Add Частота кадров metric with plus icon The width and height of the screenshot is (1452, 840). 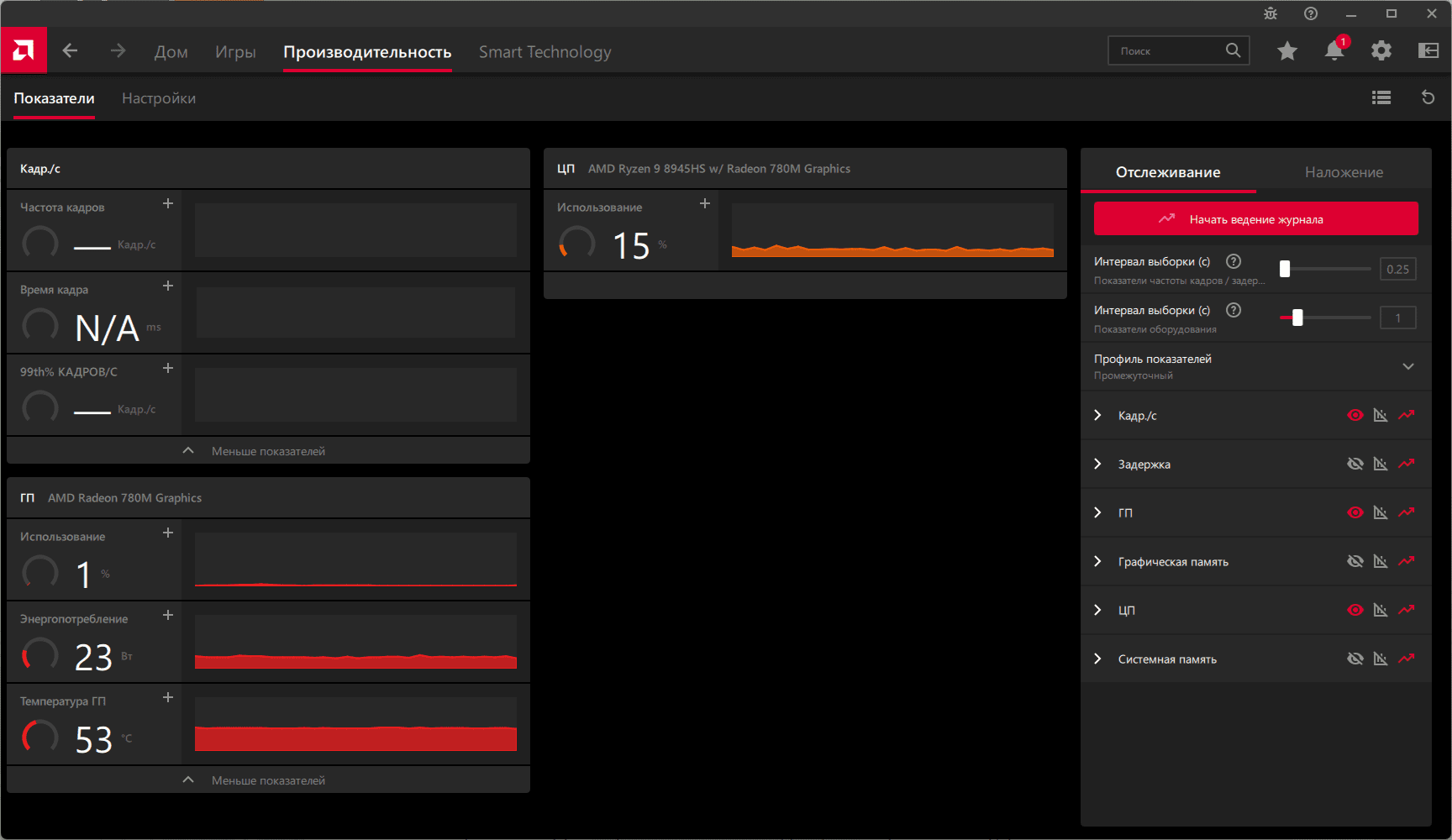[x=168, y=203]
